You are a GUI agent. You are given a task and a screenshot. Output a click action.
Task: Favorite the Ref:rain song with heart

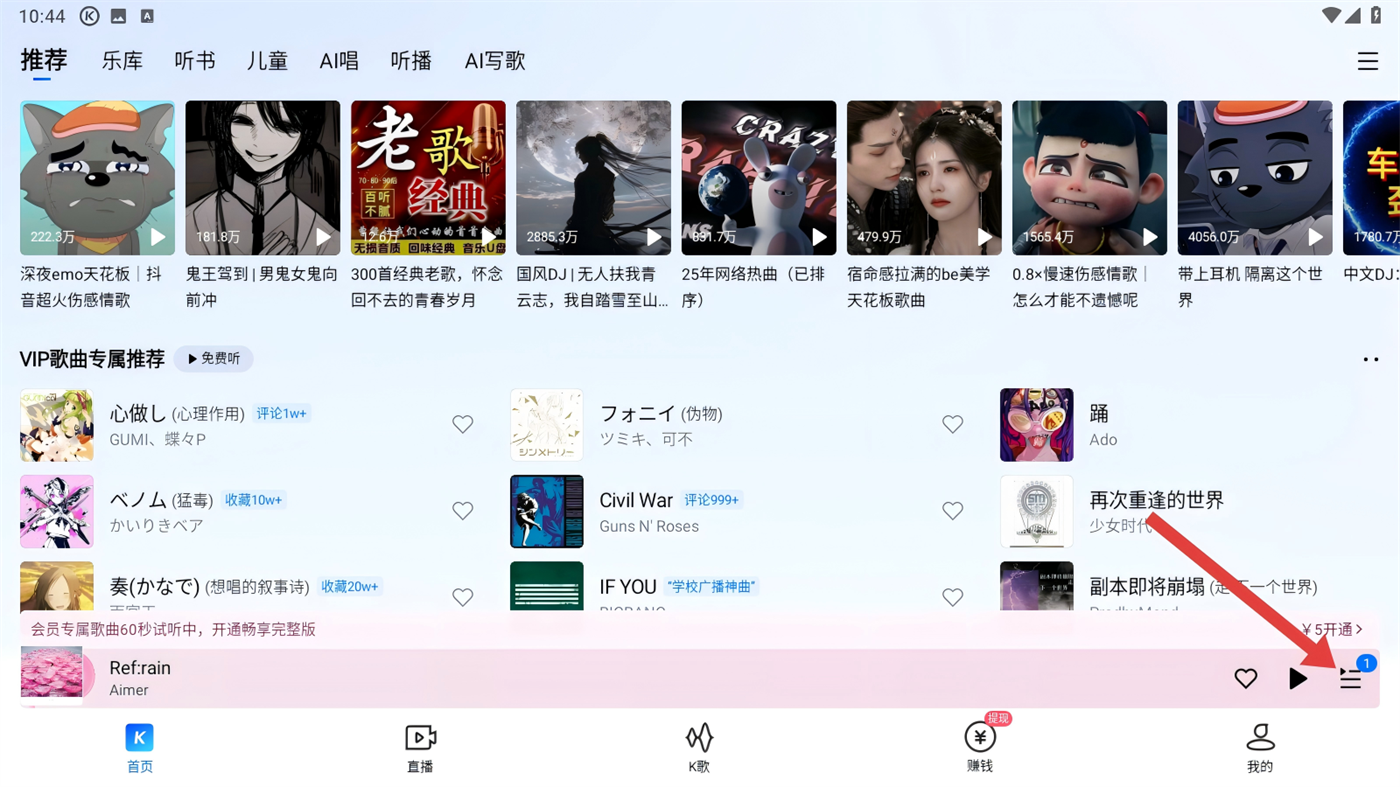[x=1245, y=679]
